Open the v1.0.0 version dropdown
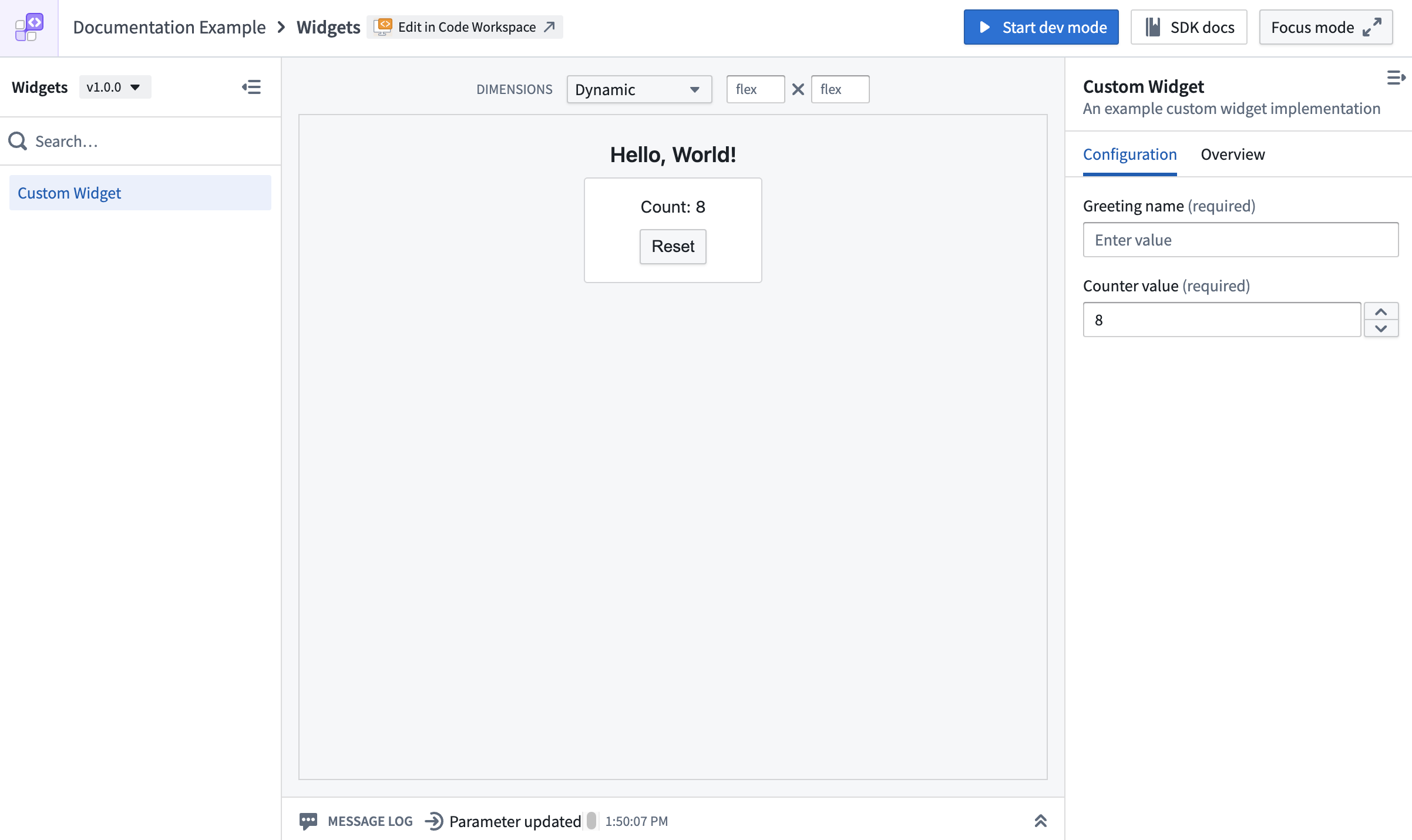This screenshot has height=840, width=1412. click(115, 88)
